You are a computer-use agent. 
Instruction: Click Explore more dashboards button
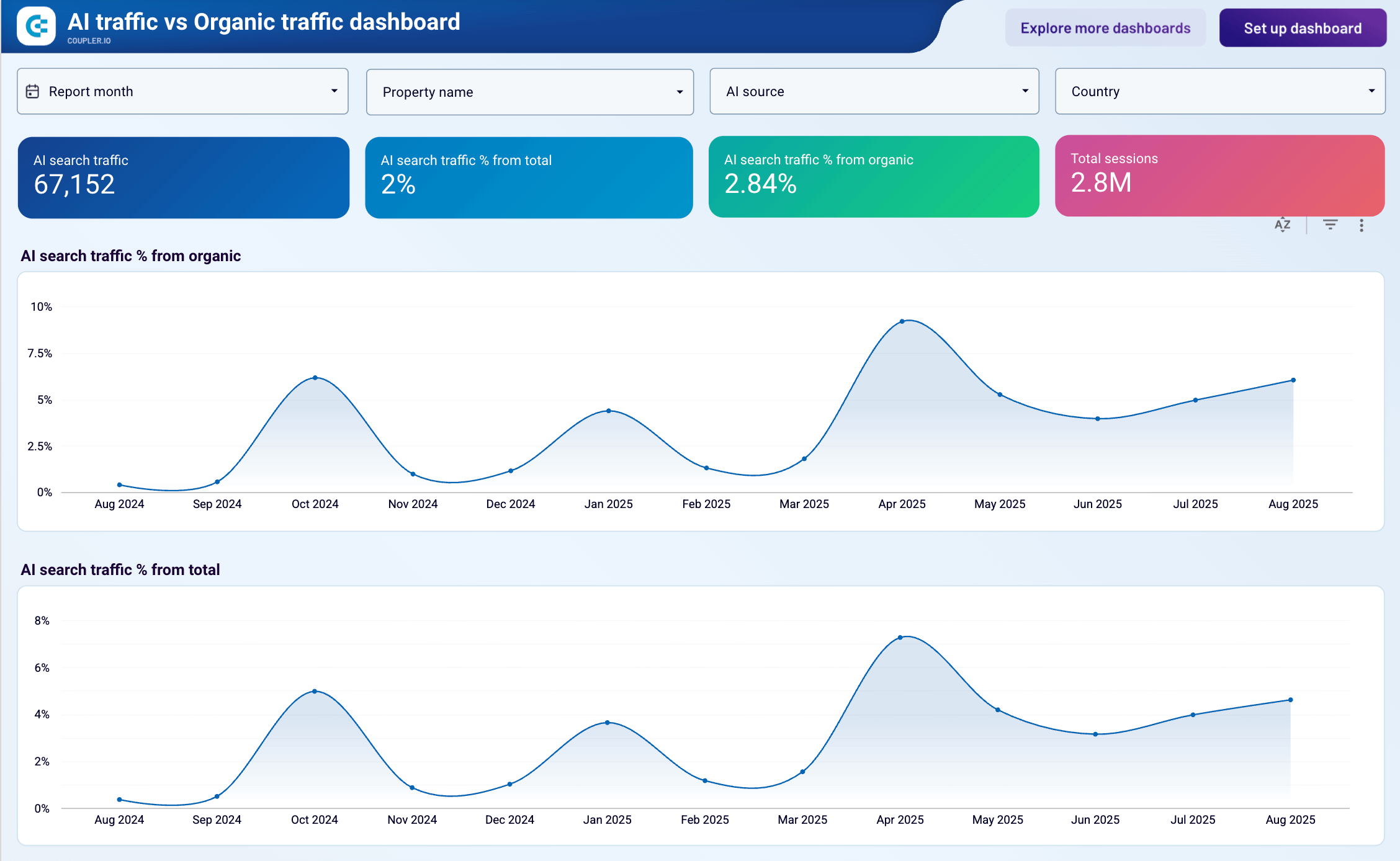click(1105, 28)
